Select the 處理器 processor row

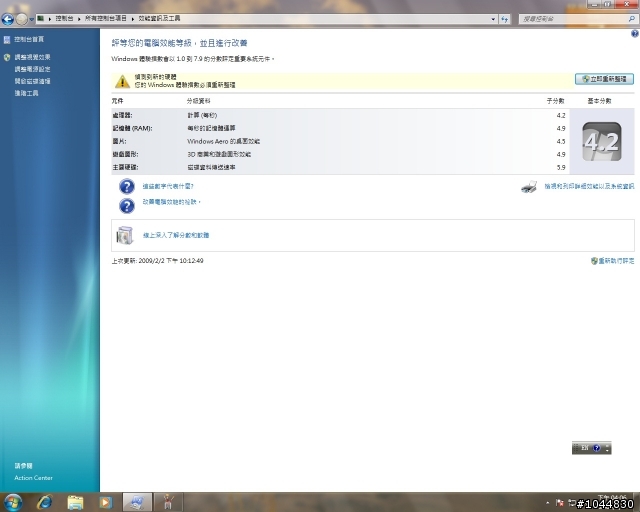click(340, 115)
